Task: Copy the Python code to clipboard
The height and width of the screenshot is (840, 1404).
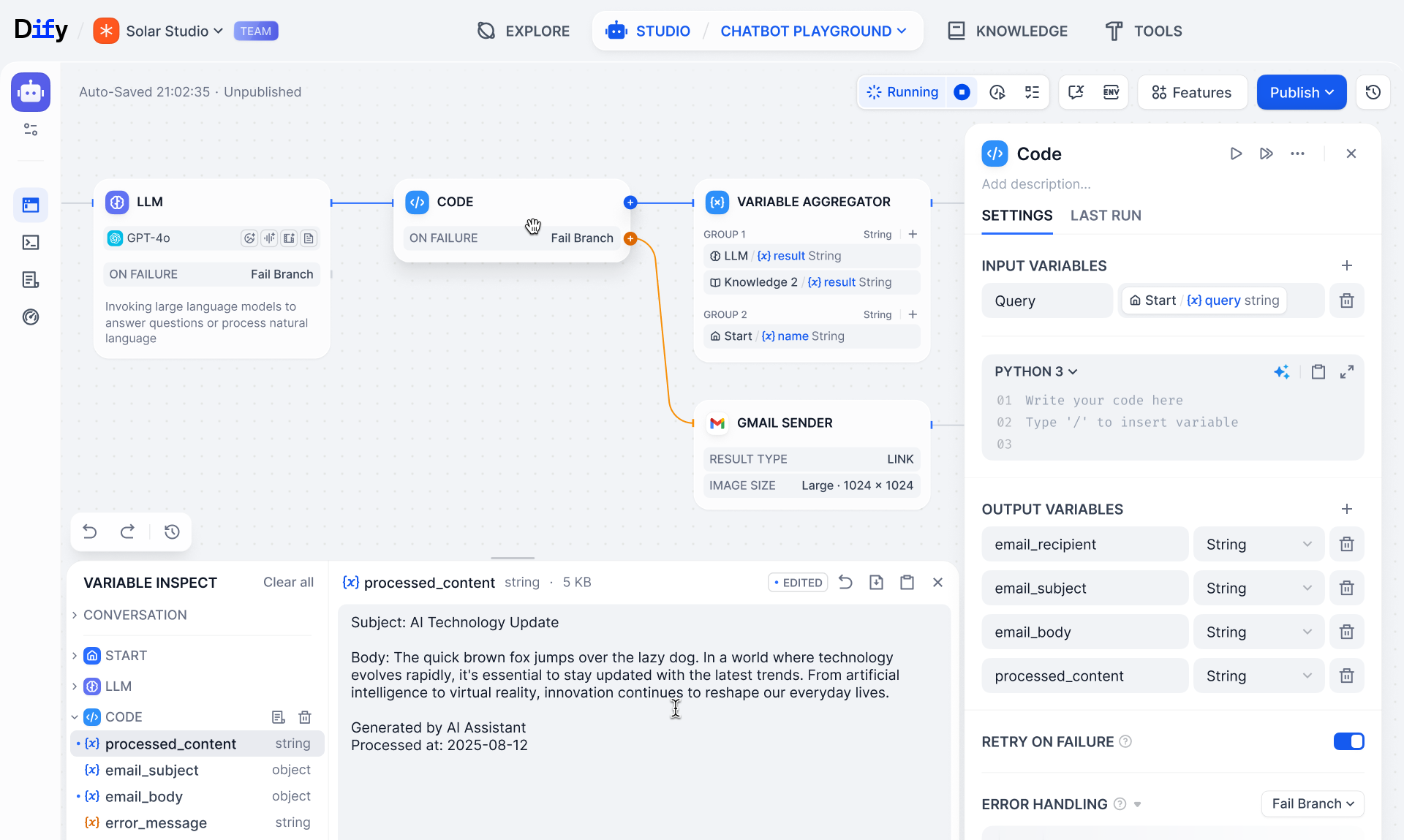Action: 1318,372
